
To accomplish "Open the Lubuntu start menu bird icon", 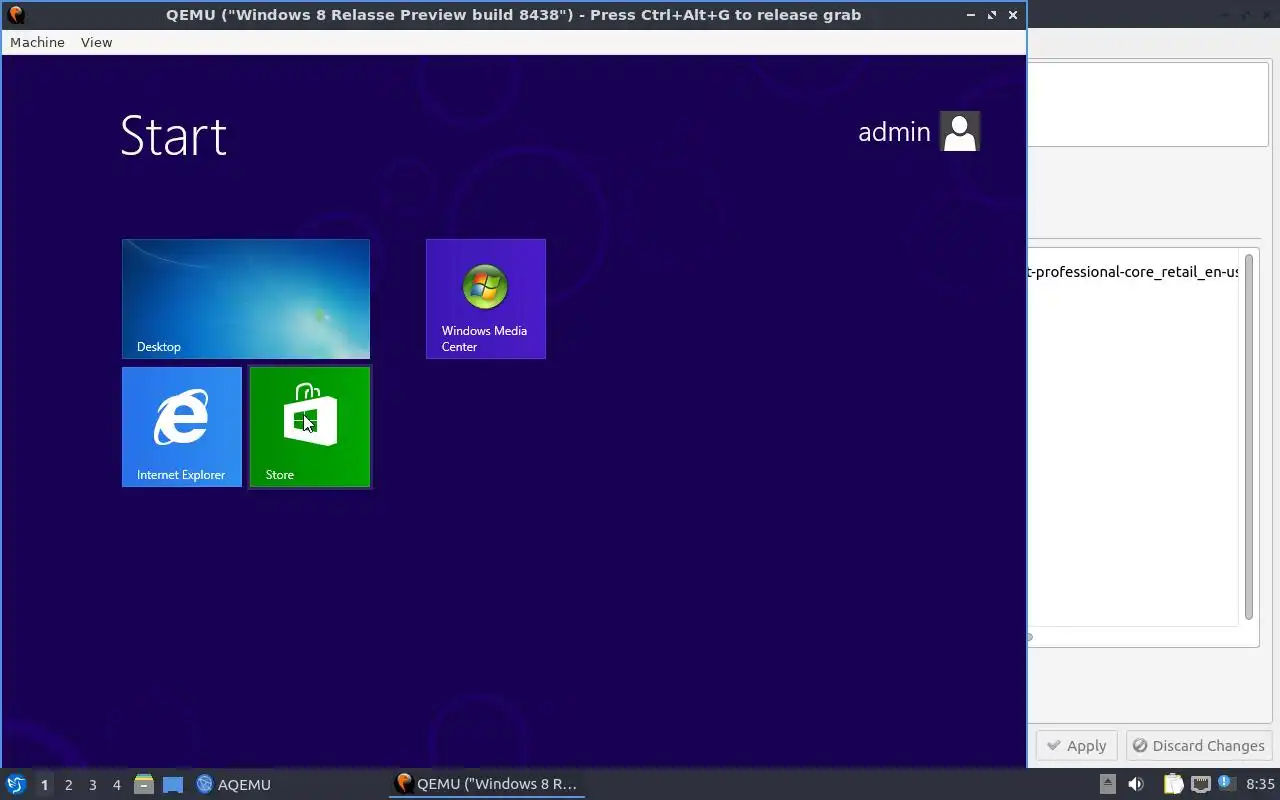I will (x=15, y=784).
